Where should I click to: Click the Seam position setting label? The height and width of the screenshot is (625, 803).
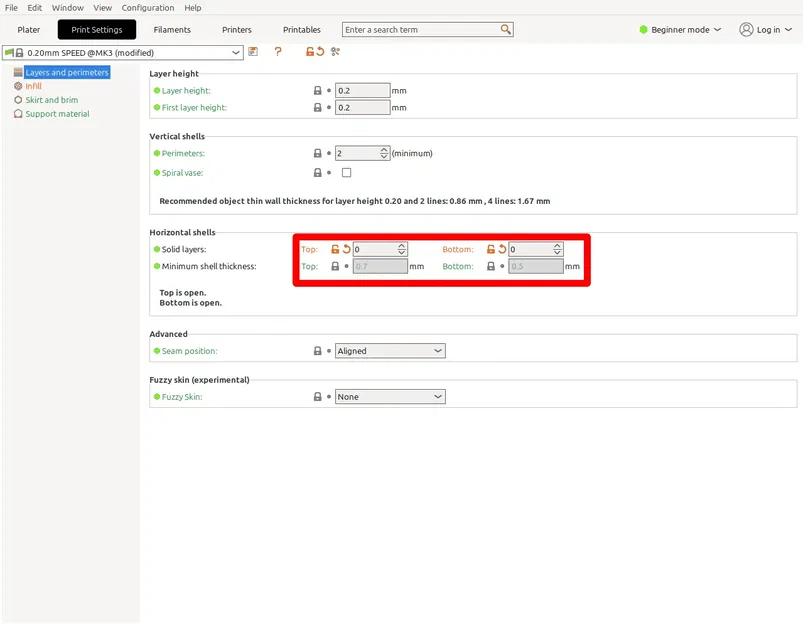click(189, 351)
